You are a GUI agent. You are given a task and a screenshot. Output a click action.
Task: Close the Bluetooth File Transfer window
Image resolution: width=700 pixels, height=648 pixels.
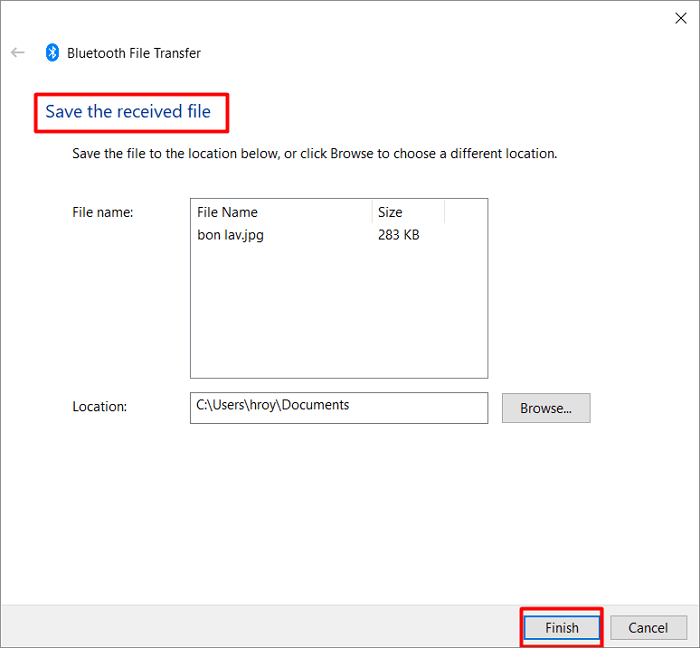pos(680,17)
